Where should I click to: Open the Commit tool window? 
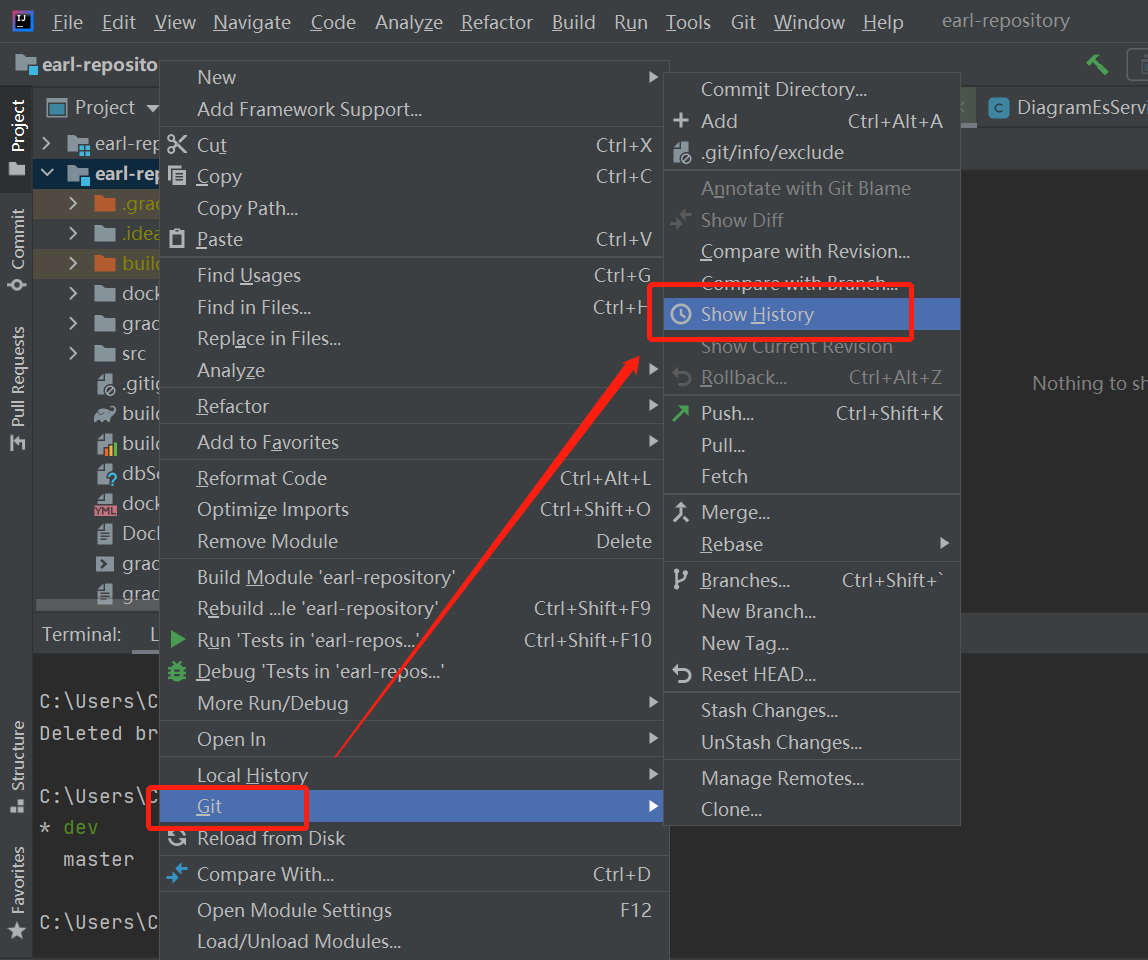coord(15,243)
